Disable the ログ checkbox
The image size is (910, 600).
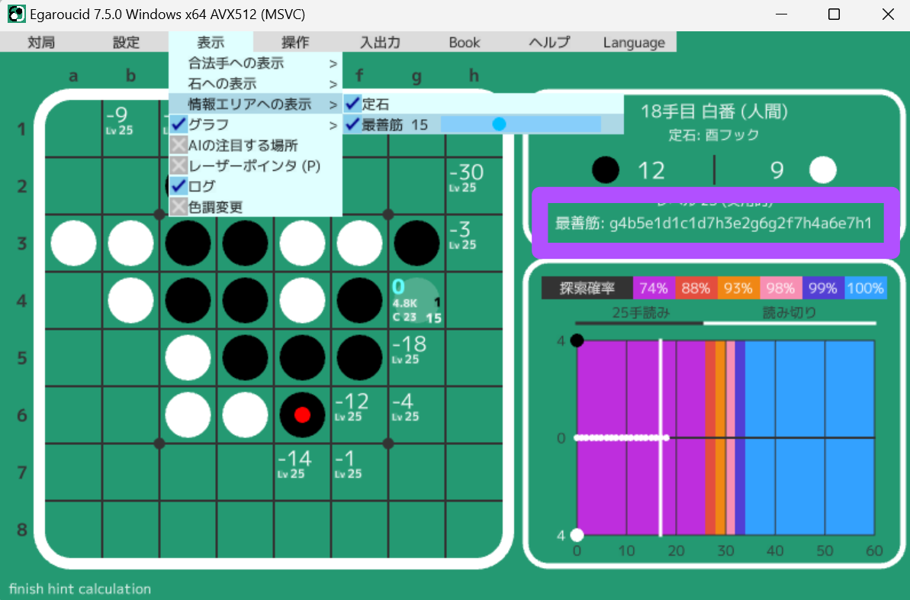pyautogui.click(x=179, y=186)
